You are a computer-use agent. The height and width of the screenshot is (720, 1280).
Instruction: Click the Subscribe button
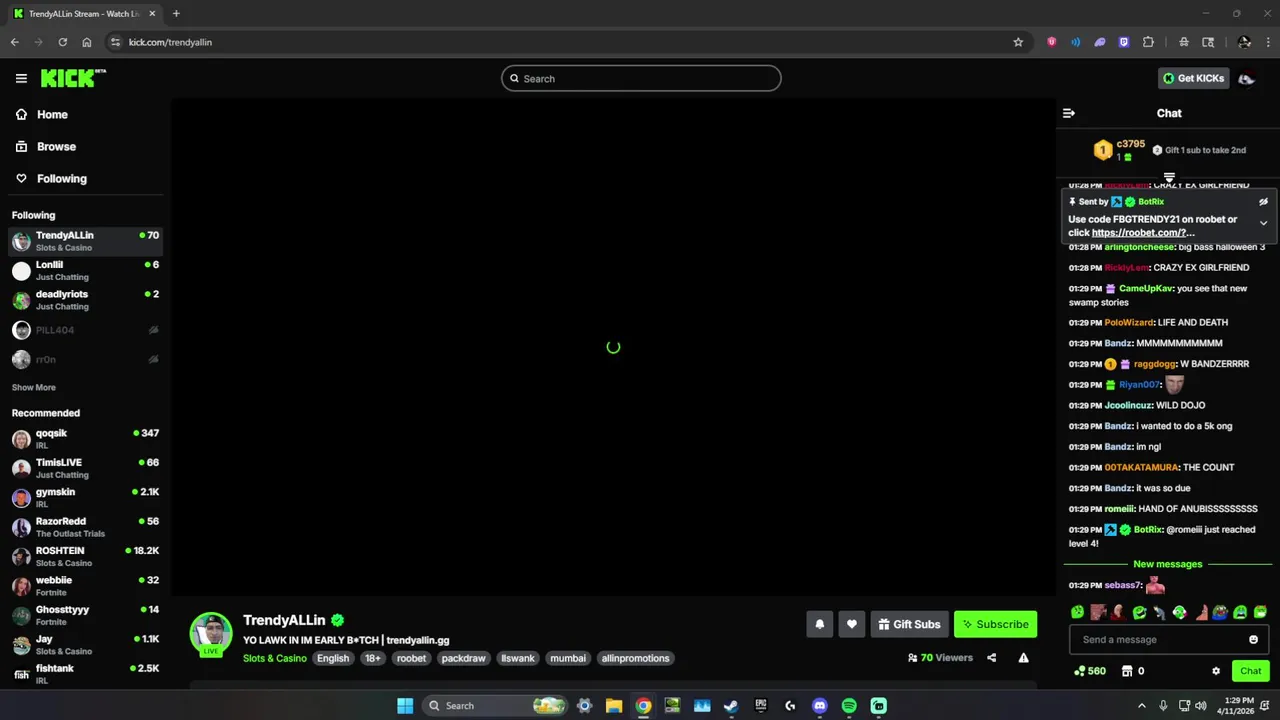(995, 624)
